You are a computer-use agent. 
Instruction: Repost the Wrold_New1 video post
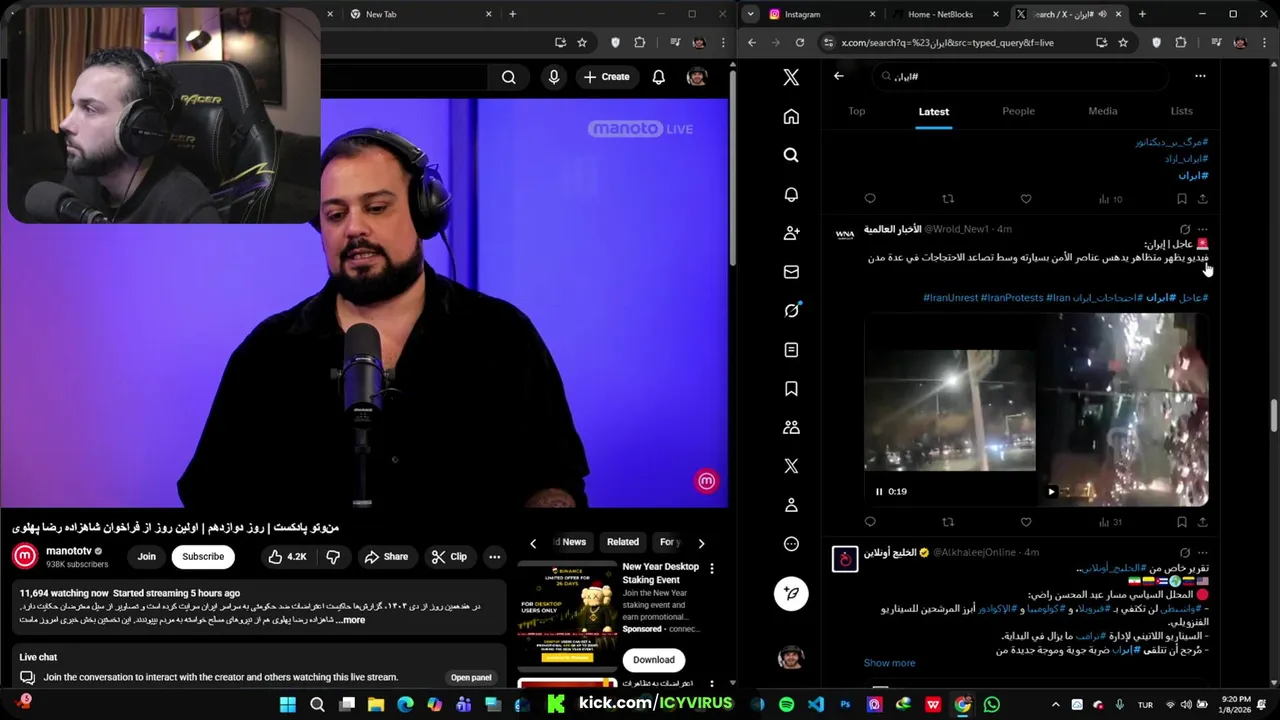point(948,522)
